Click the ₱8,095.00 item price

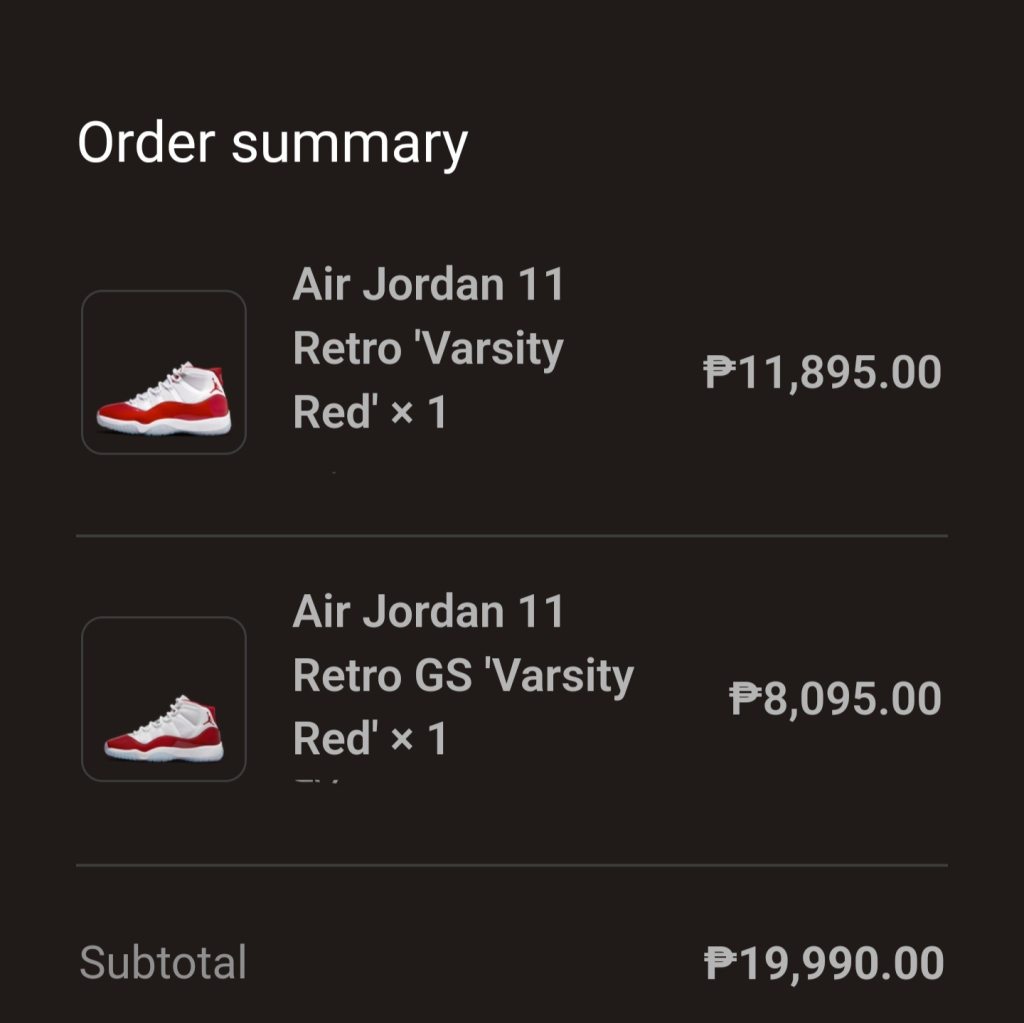click(835, 699)
